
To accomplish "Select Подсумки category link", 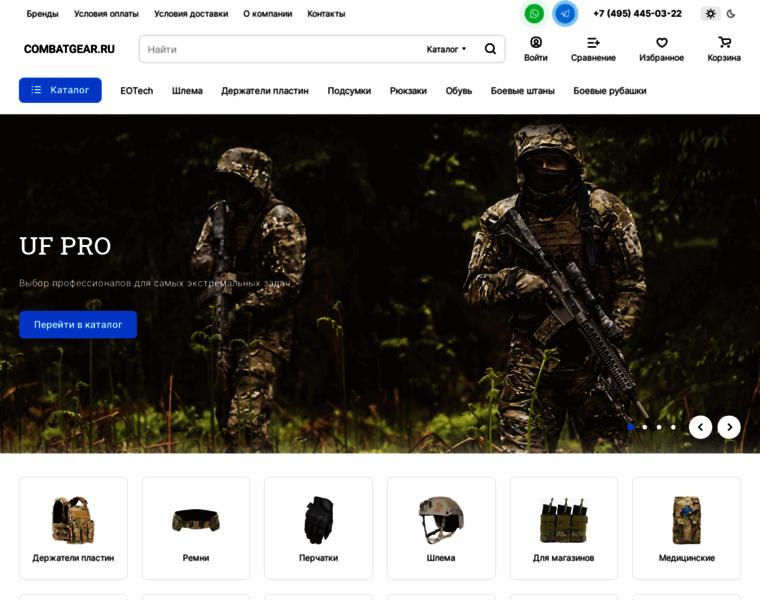I will pos(349,91).
